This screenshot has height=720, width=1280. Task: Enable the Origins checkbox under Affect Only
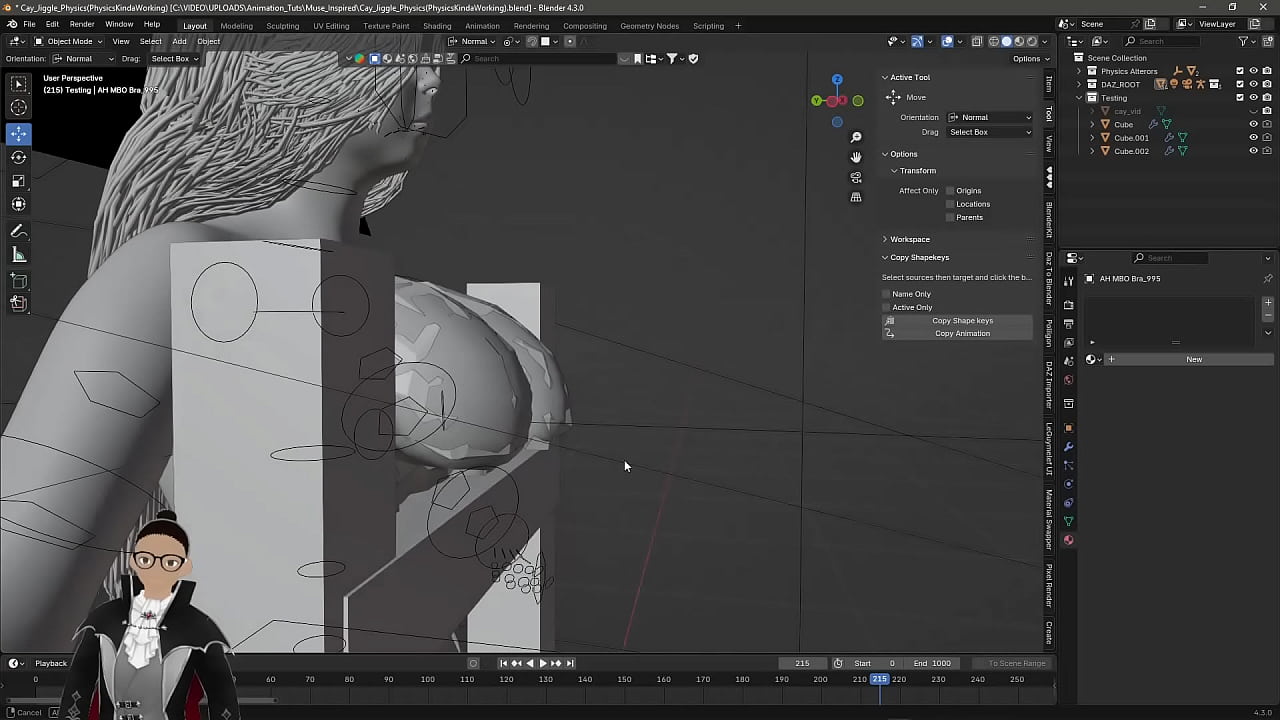point(950,191)
